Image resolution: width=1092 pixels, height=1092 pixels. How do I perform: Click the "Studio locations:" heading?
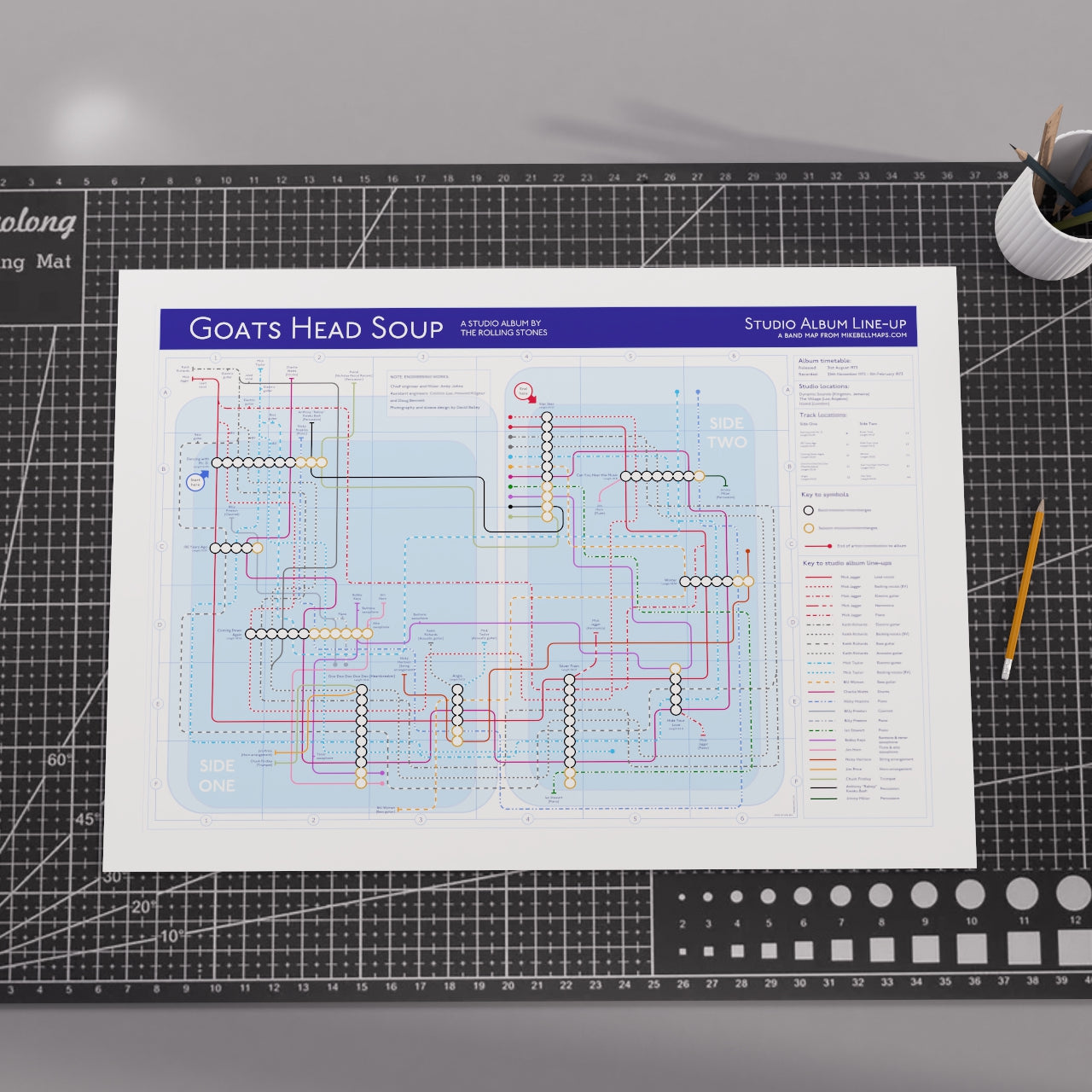(x=824, y=386)
